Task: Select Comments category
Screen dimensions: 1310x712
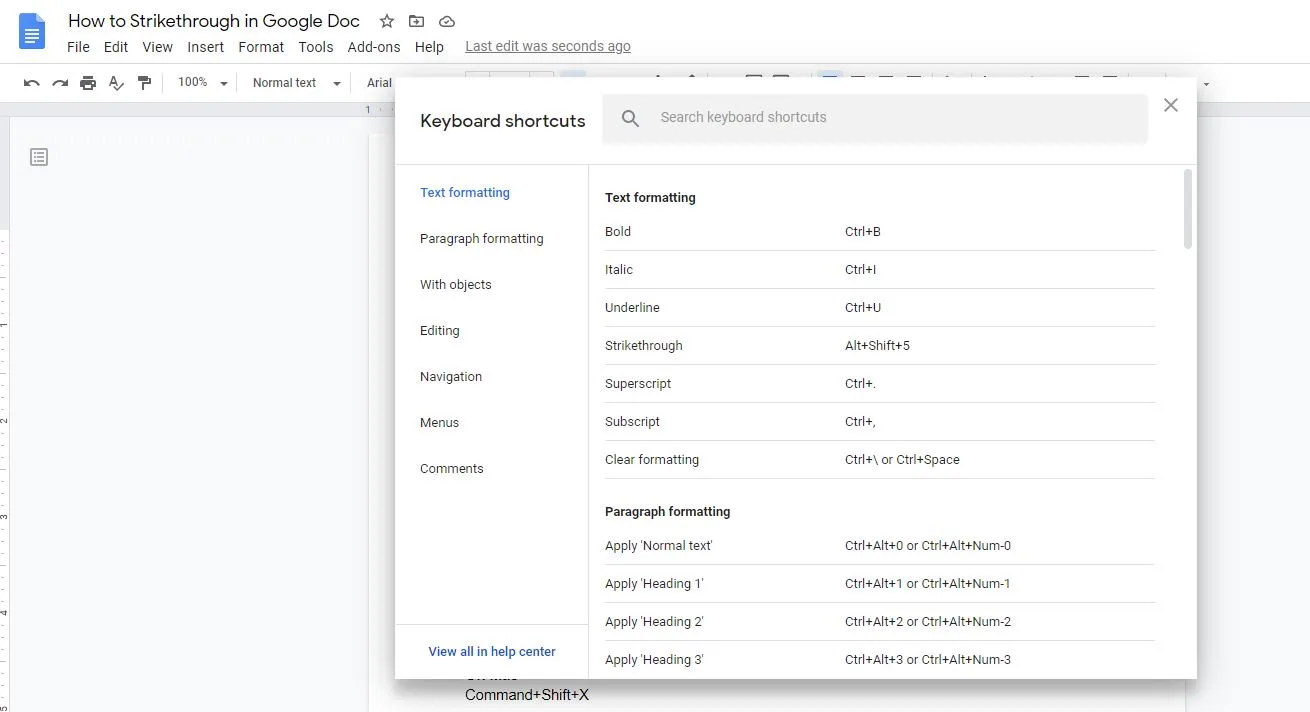Action: coord(452,469)
